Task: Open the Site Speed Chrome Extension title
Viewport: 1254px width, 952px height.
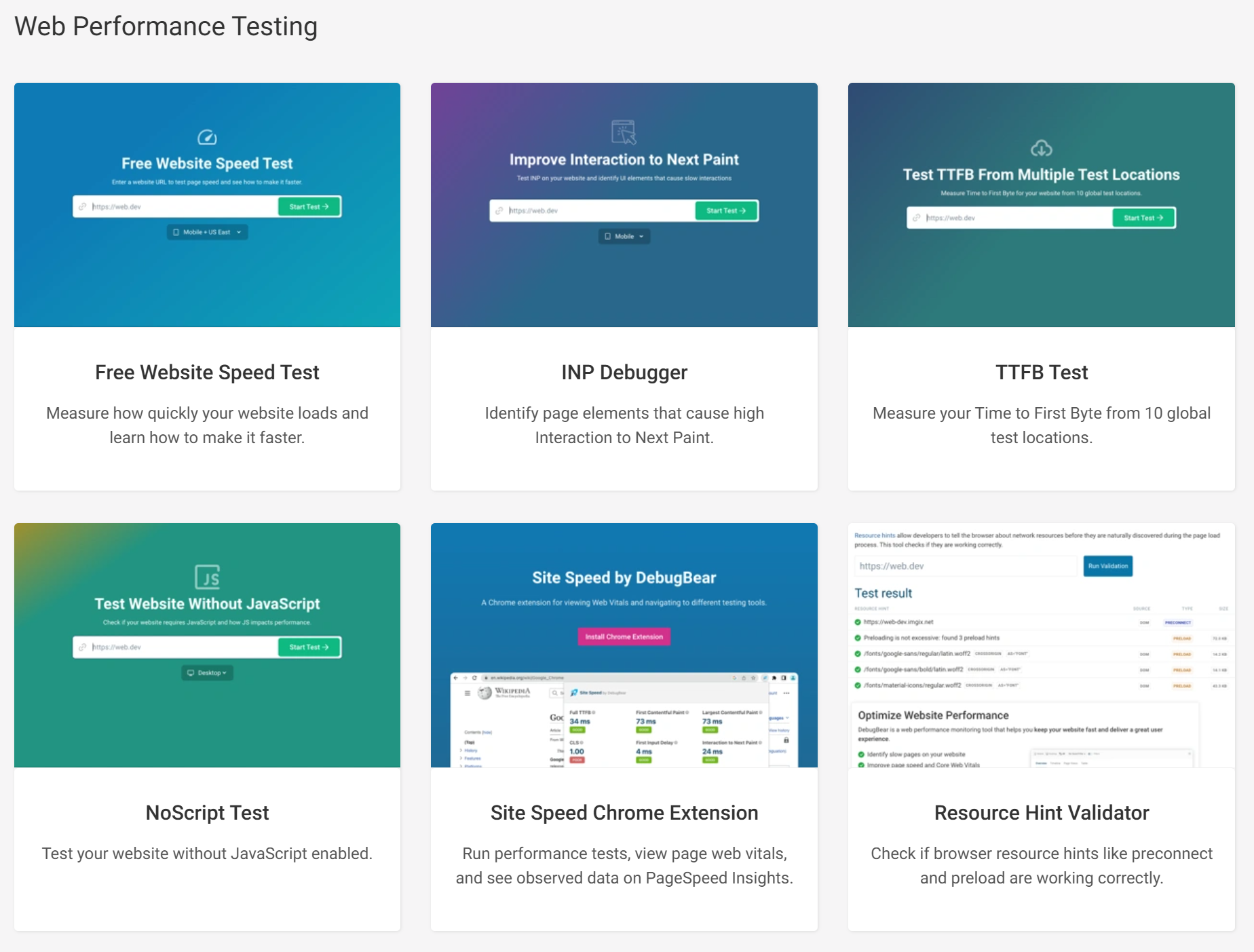Action: 624,813
